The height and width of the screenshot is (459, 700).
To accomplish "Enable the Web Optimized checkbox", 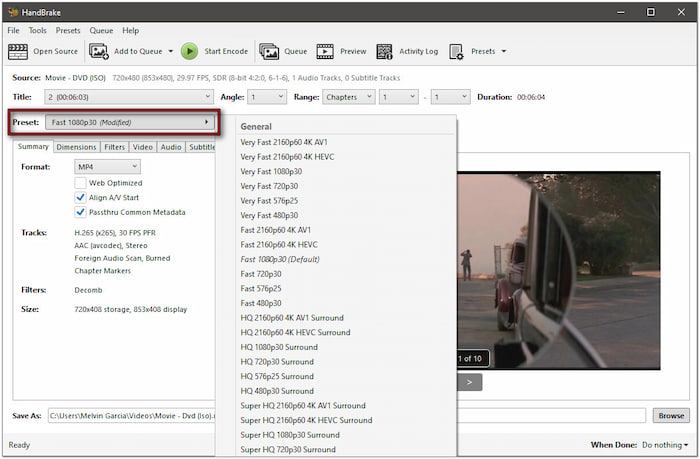I will (80, 183).
